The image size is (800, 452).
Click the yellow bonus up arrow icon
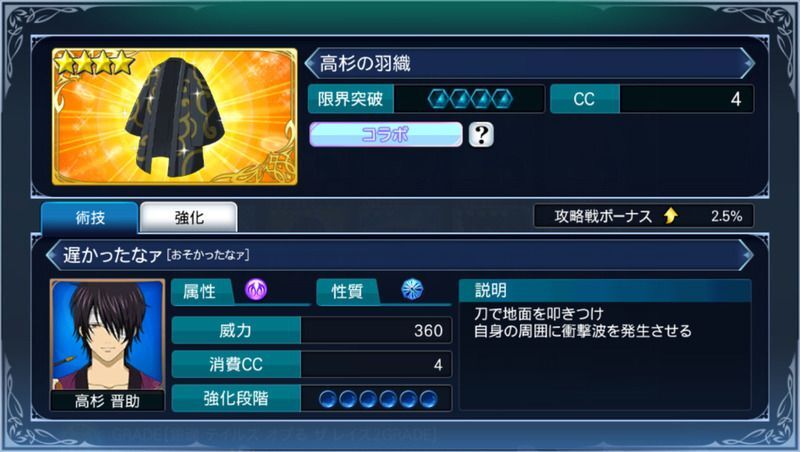[x=671, y=216]
